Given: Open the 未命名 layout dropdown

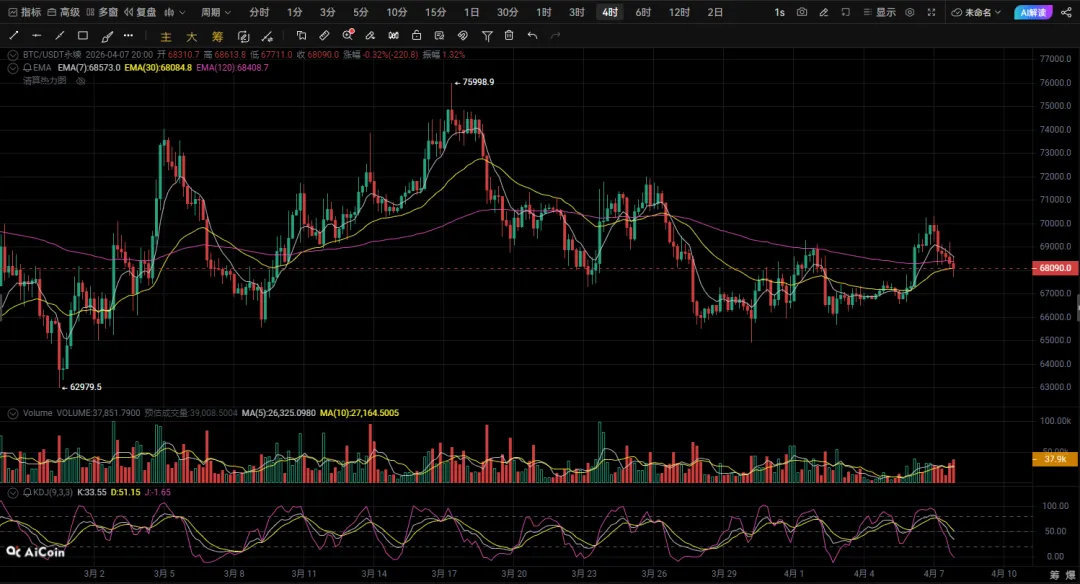Looking at the screenshot, I should point(976,12).
